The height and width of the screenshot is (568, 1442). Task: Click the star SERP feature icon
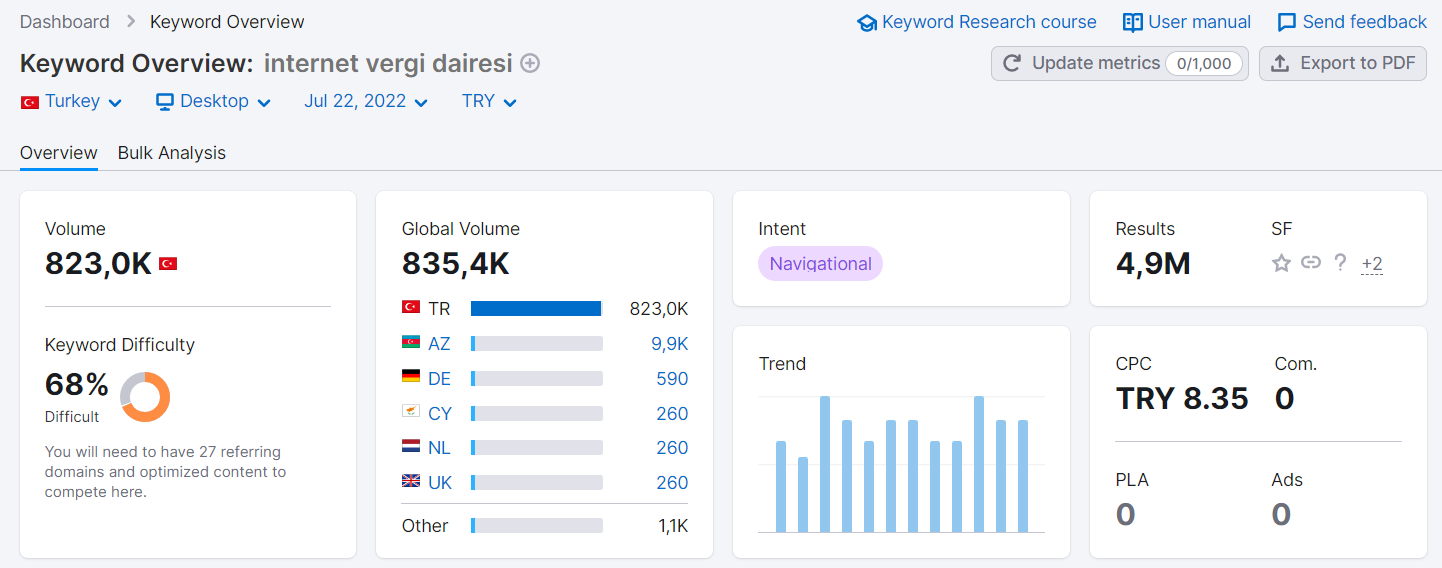(1281, 263)
